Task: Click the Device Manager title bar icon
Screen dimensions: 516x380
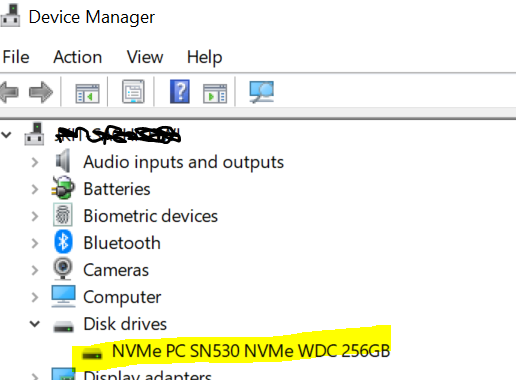Action: tap(10, 15)
